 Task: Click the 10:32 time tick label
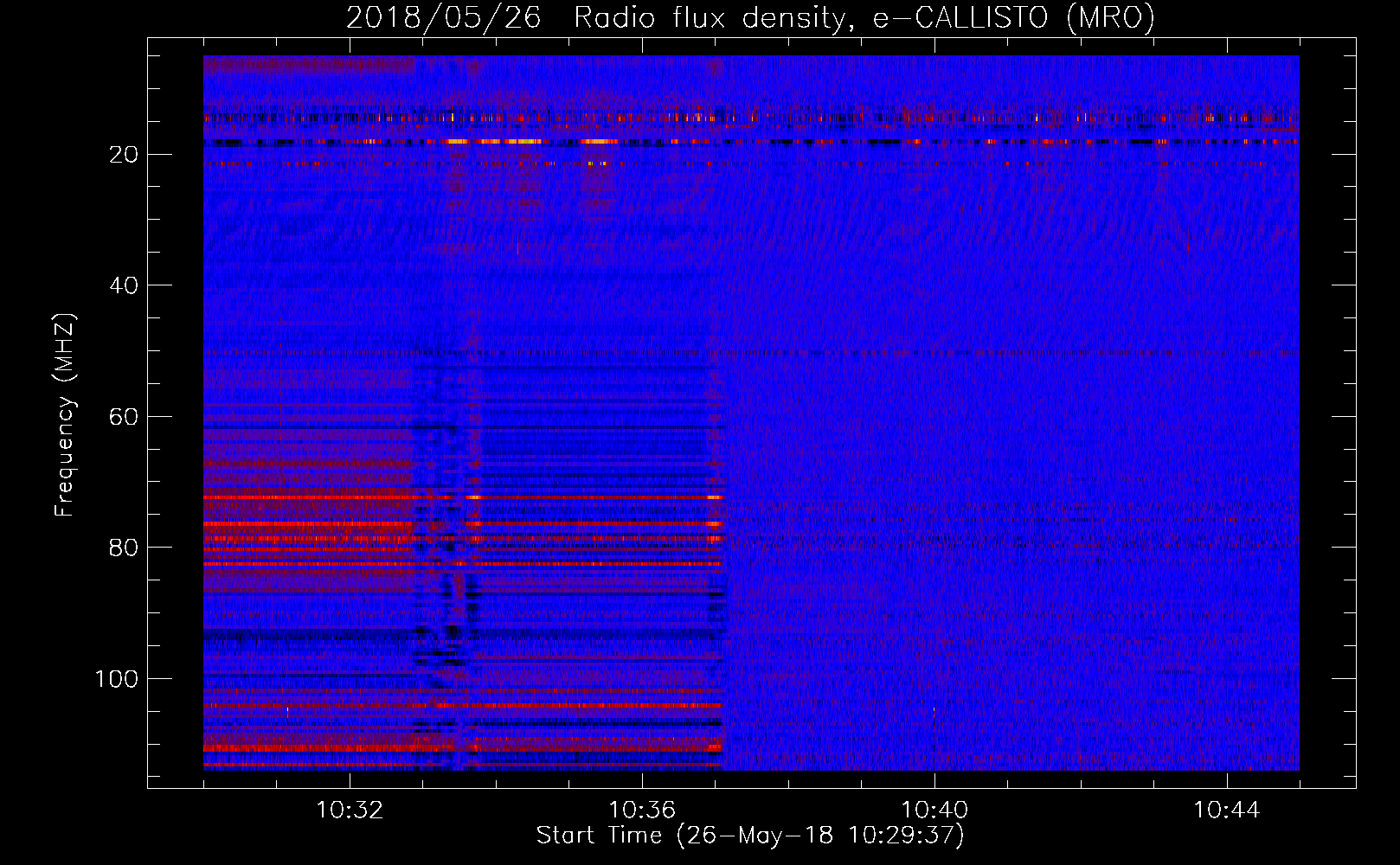[x=350, y=811]
